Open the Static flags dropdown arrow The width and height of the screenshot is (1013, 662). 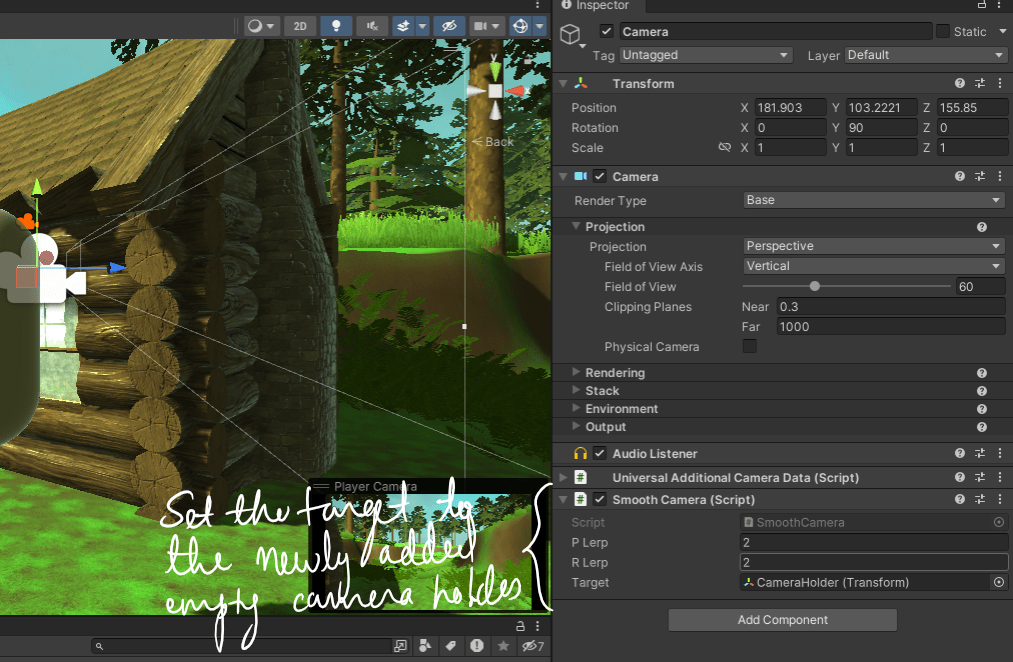1003,31
